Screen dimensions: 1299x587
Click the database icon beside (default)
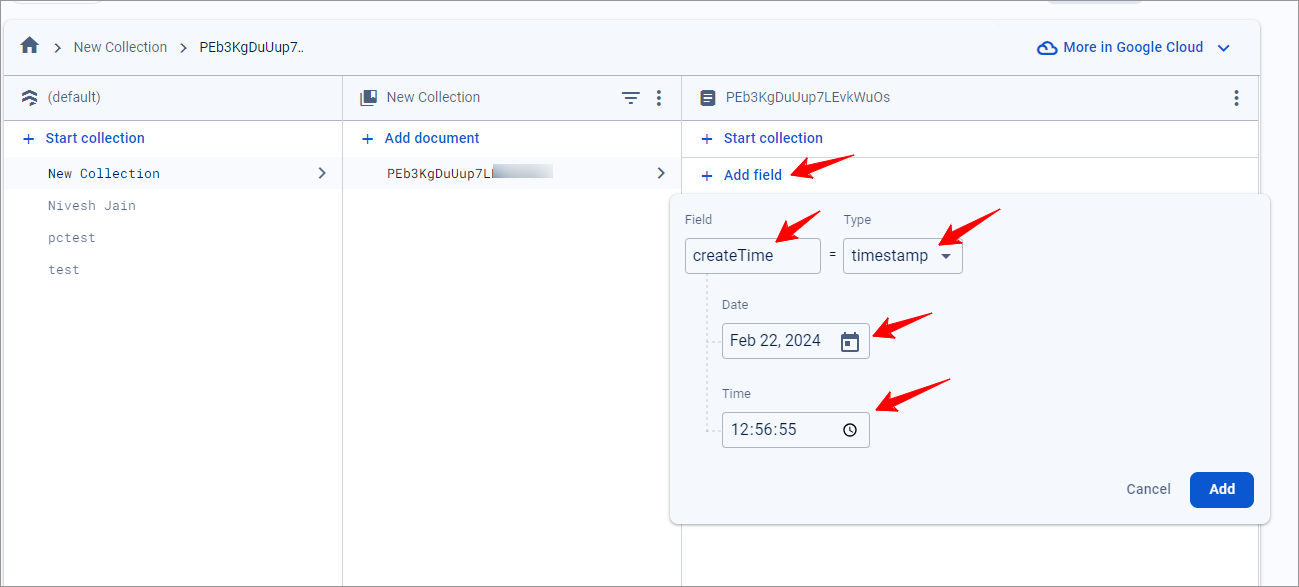coord(30,98)
